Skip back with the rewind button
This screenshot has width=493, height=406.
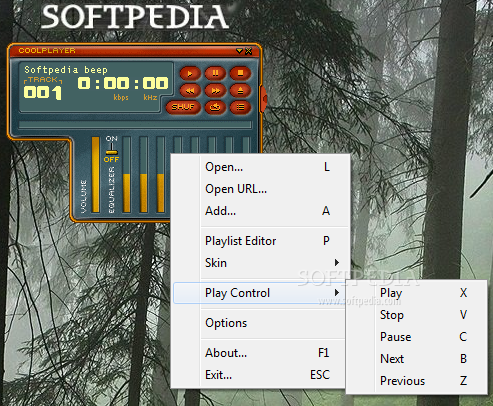(190, 90)
